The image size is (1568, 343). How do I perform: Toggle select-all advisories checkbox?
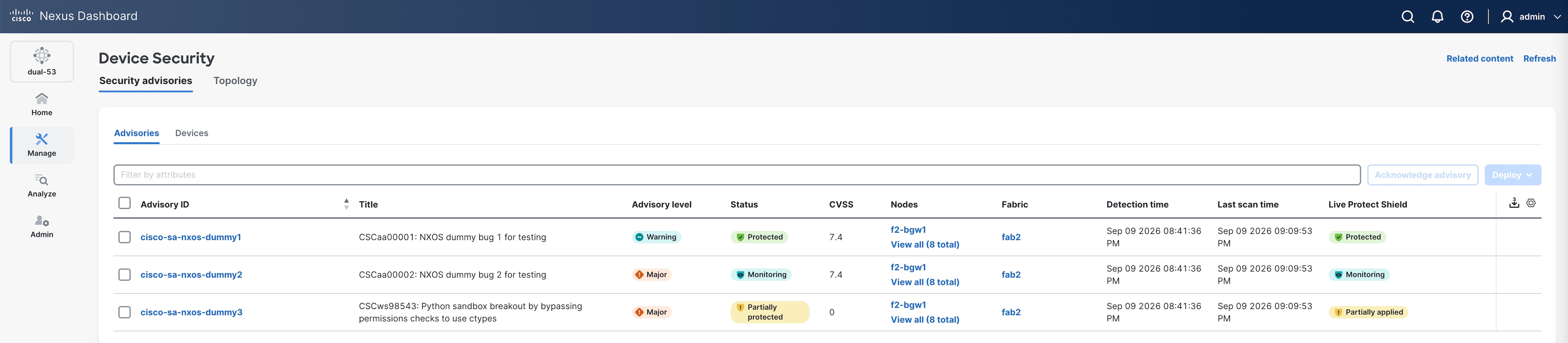pos(125,203)
